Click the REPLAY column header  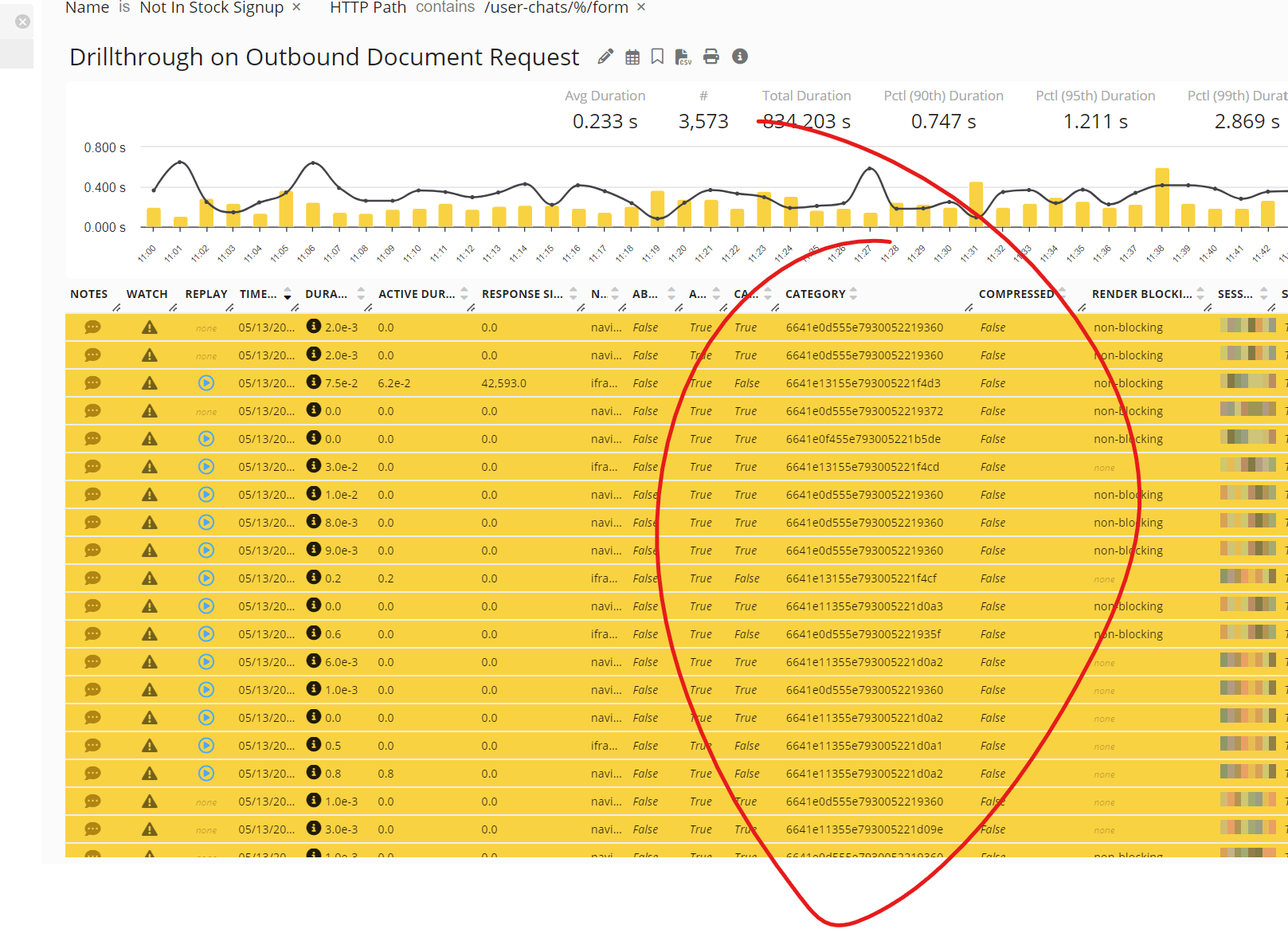pyautogui.click(x=206, y=294)
